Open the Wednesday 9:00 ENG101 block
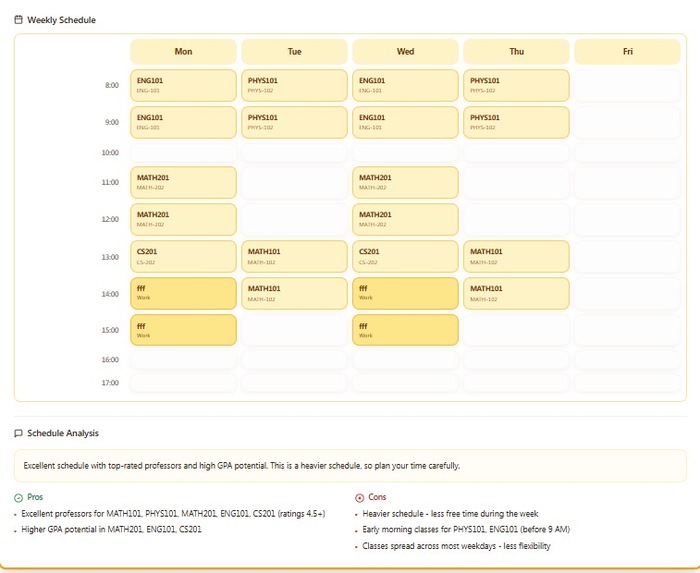The height and width of the screenshot is (573, 700). [405, 122]
